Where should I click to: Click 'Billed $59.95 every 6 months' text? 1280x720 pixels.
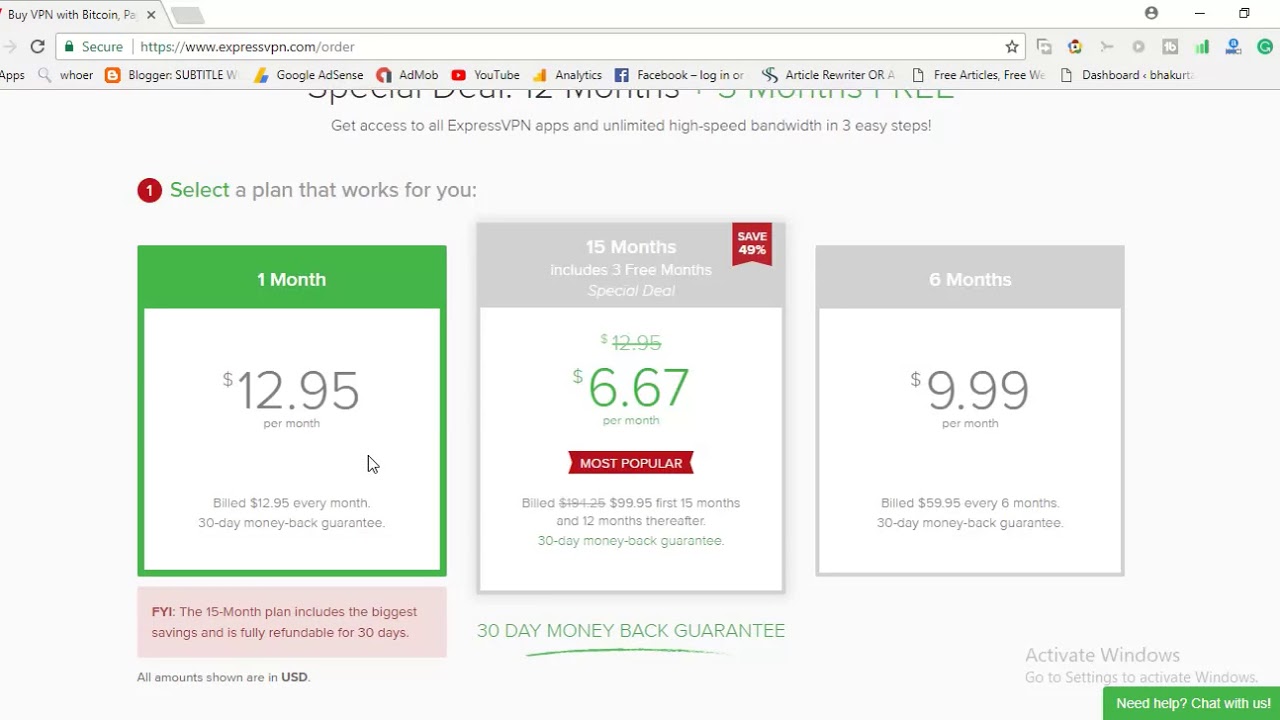(x=970, y=503)
